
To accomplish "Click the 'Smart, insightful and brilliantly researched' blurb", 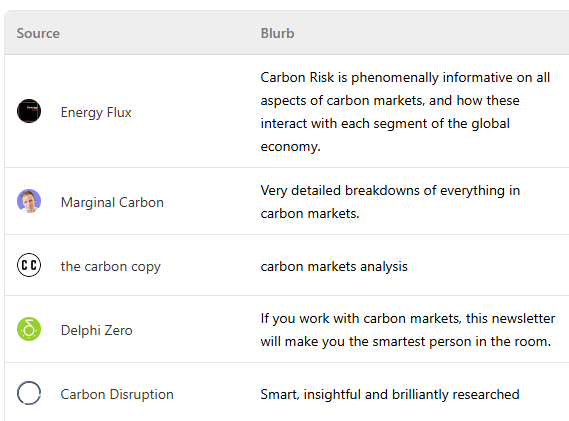I will point(390,395).
